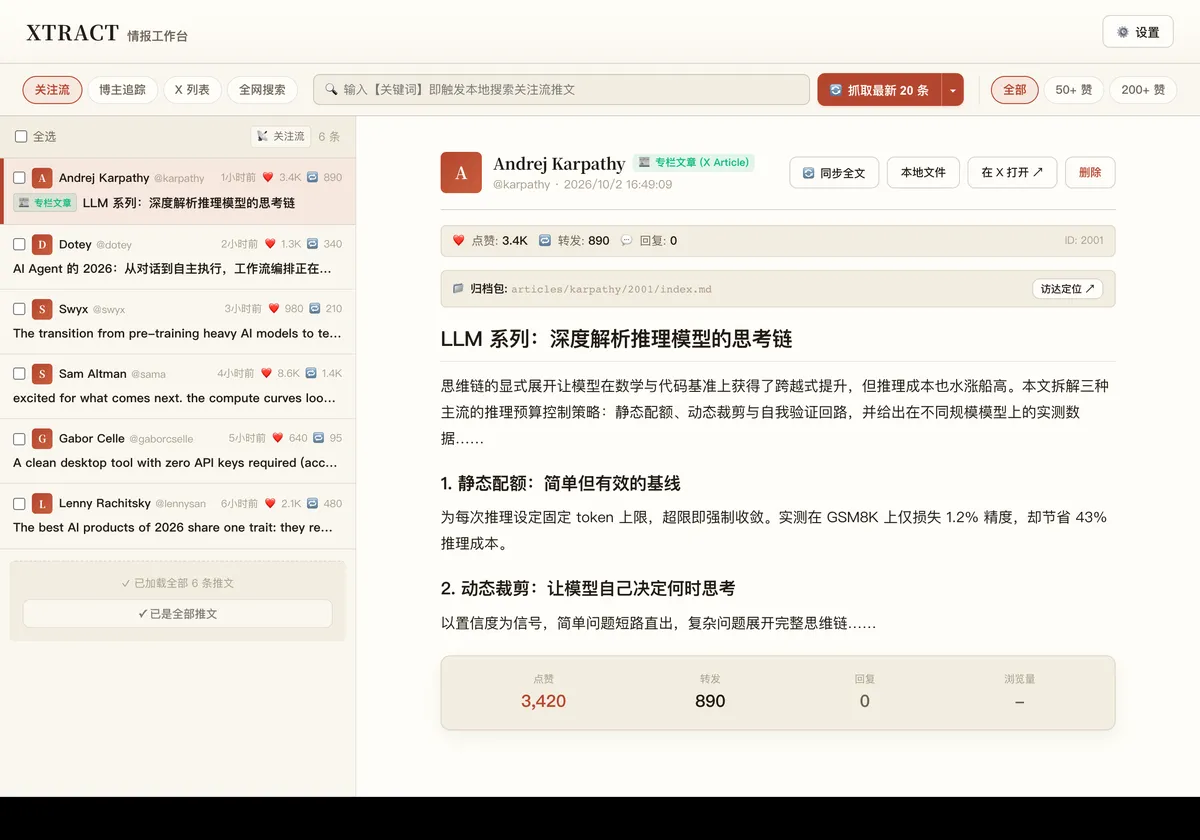The height and width of the screenshot is (840, 1200).
Task: Click retweet icon on Karpathy list row
Action: [x=312, y=178]
